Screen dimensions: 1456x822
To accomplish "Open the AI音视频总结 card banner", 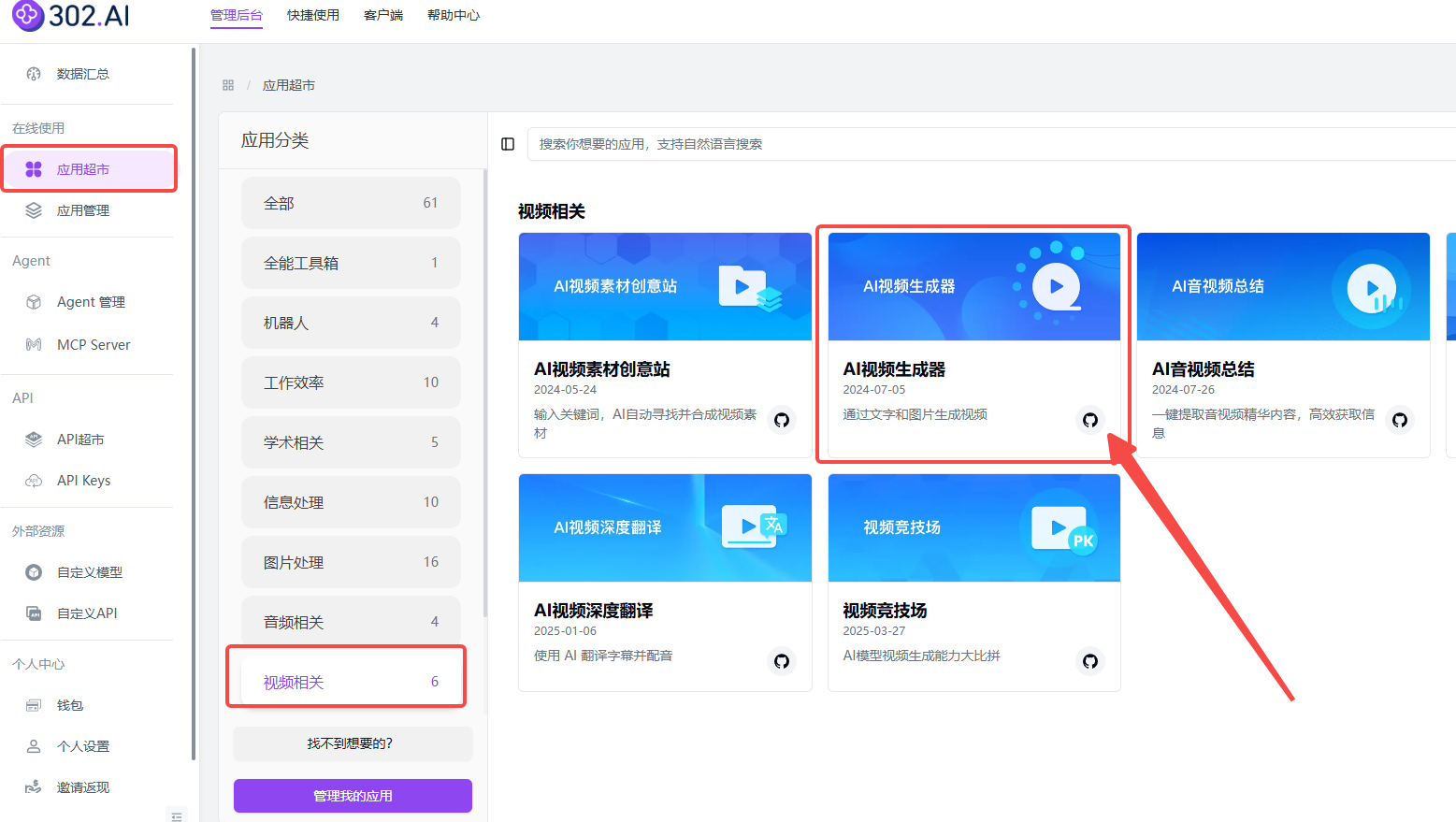I will point(1283,286).
